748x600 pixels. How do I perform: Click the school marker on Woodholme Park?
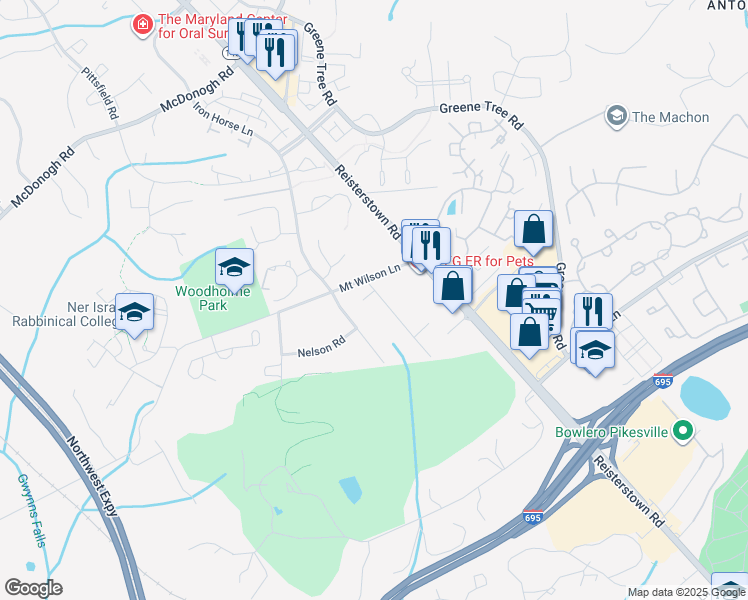coord(234,267)
